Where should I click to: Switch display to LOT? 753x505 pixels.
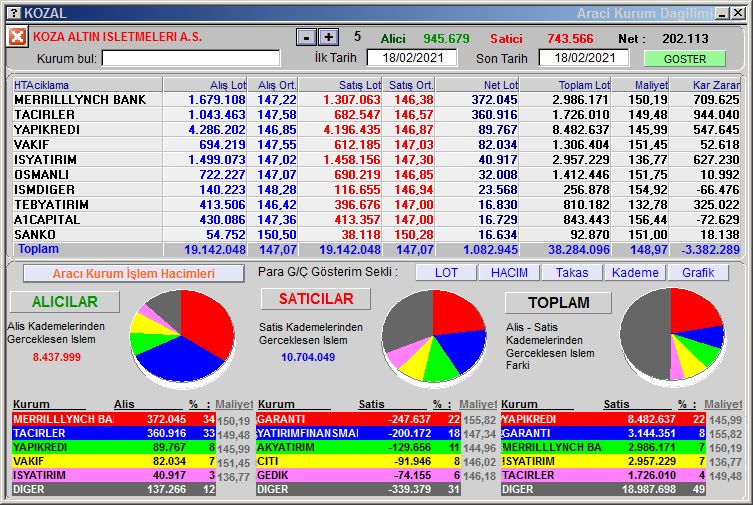446,273
